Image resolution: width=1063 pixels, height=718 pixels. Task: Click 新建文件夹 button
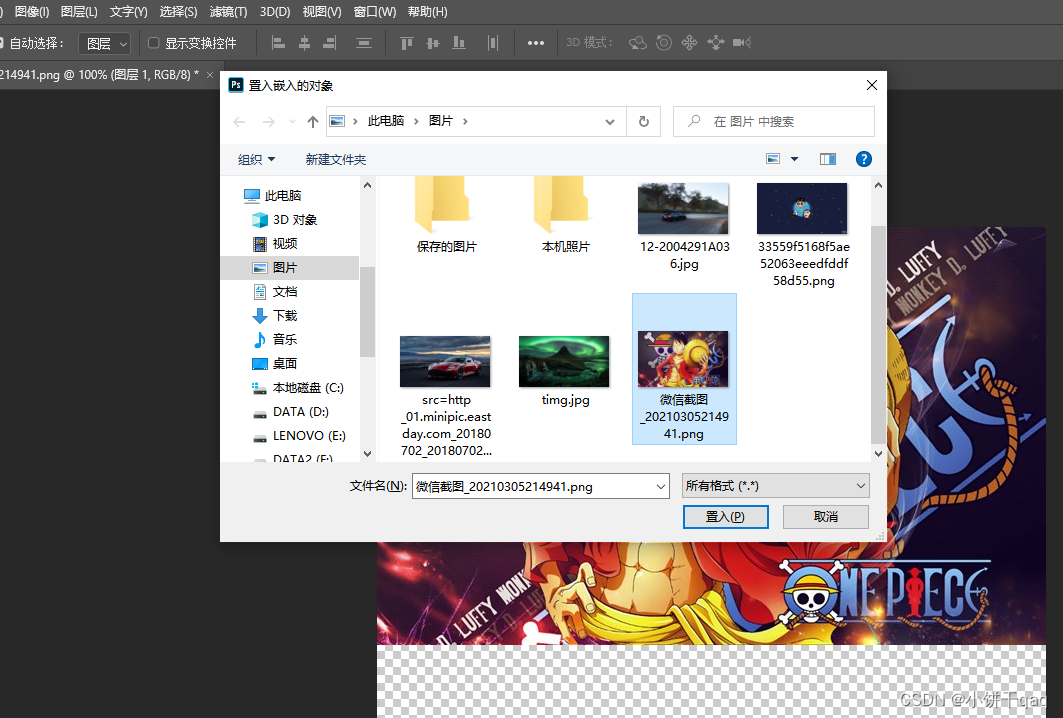tap(336, 159)
